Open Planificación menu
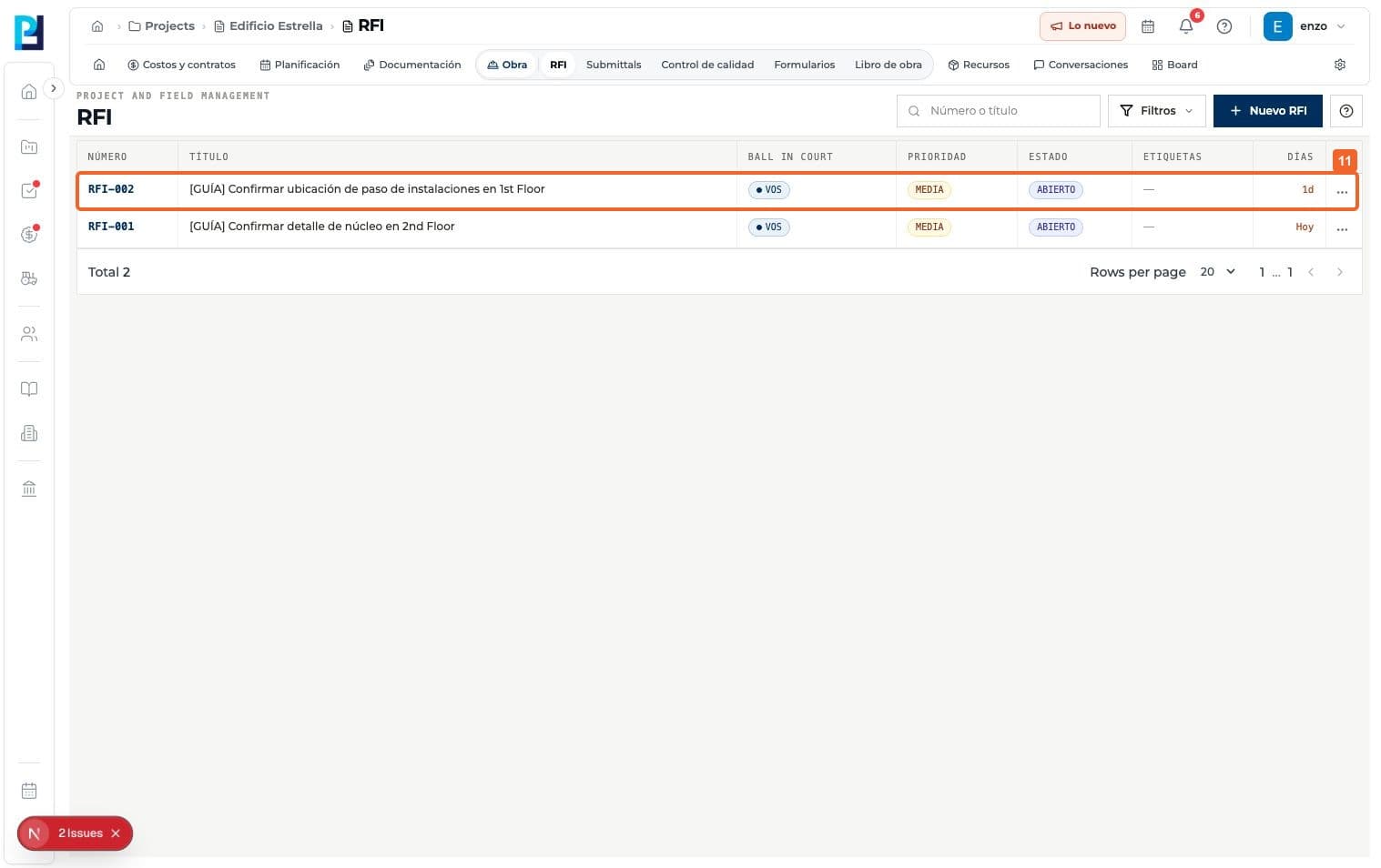The image size is (1381, 868). 300,65
